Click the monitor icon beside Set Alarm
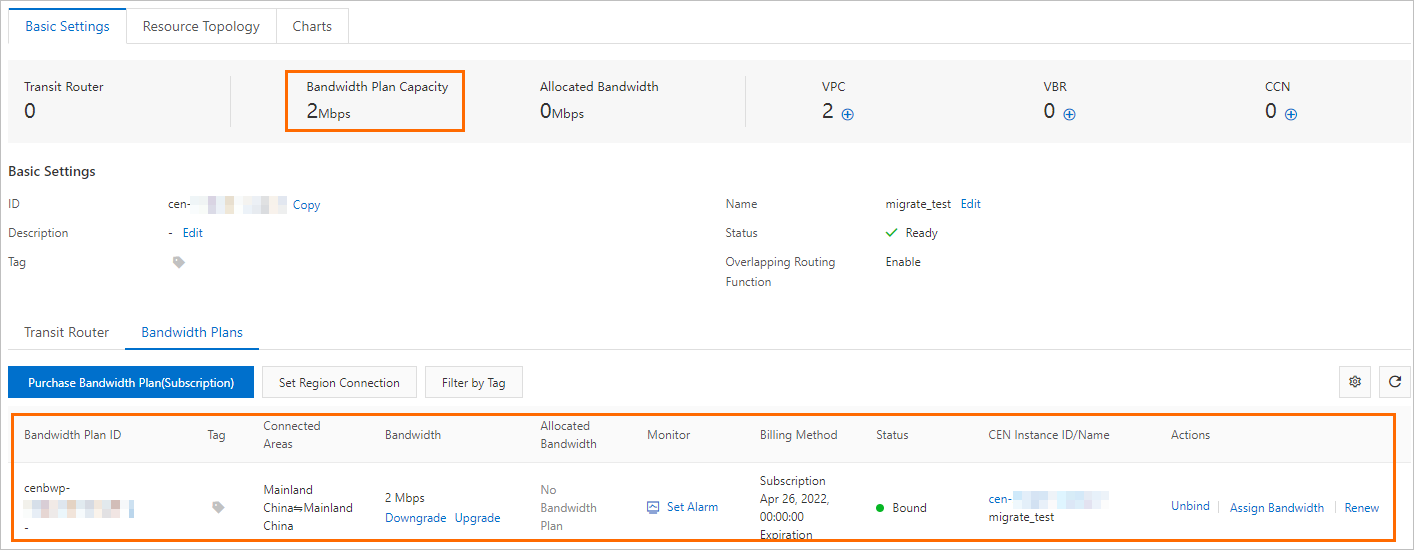The width and height of the screenshot is (1414, 550). (653, 507)
